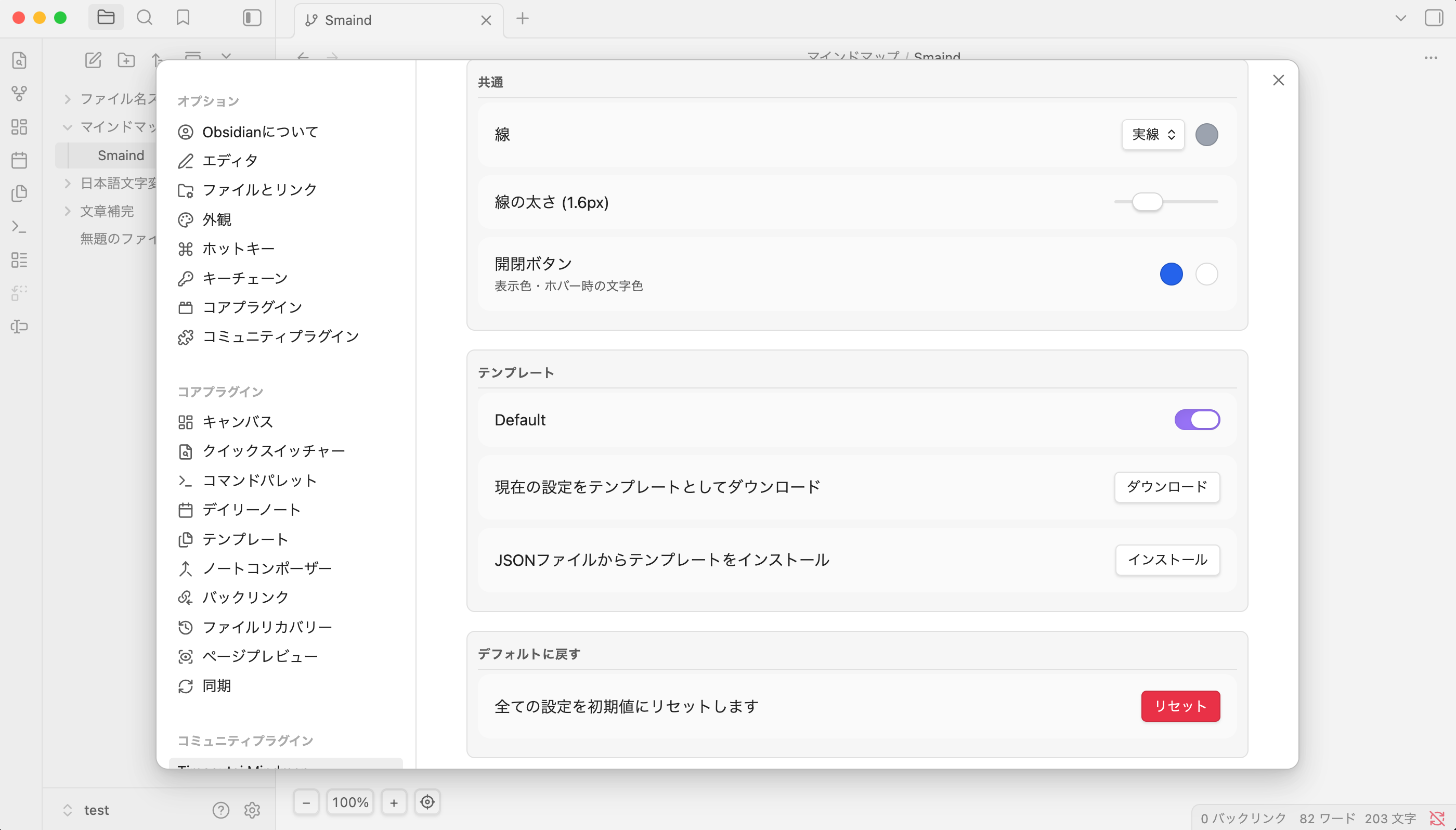Close the settings dialog with X

coord(1278,81)
